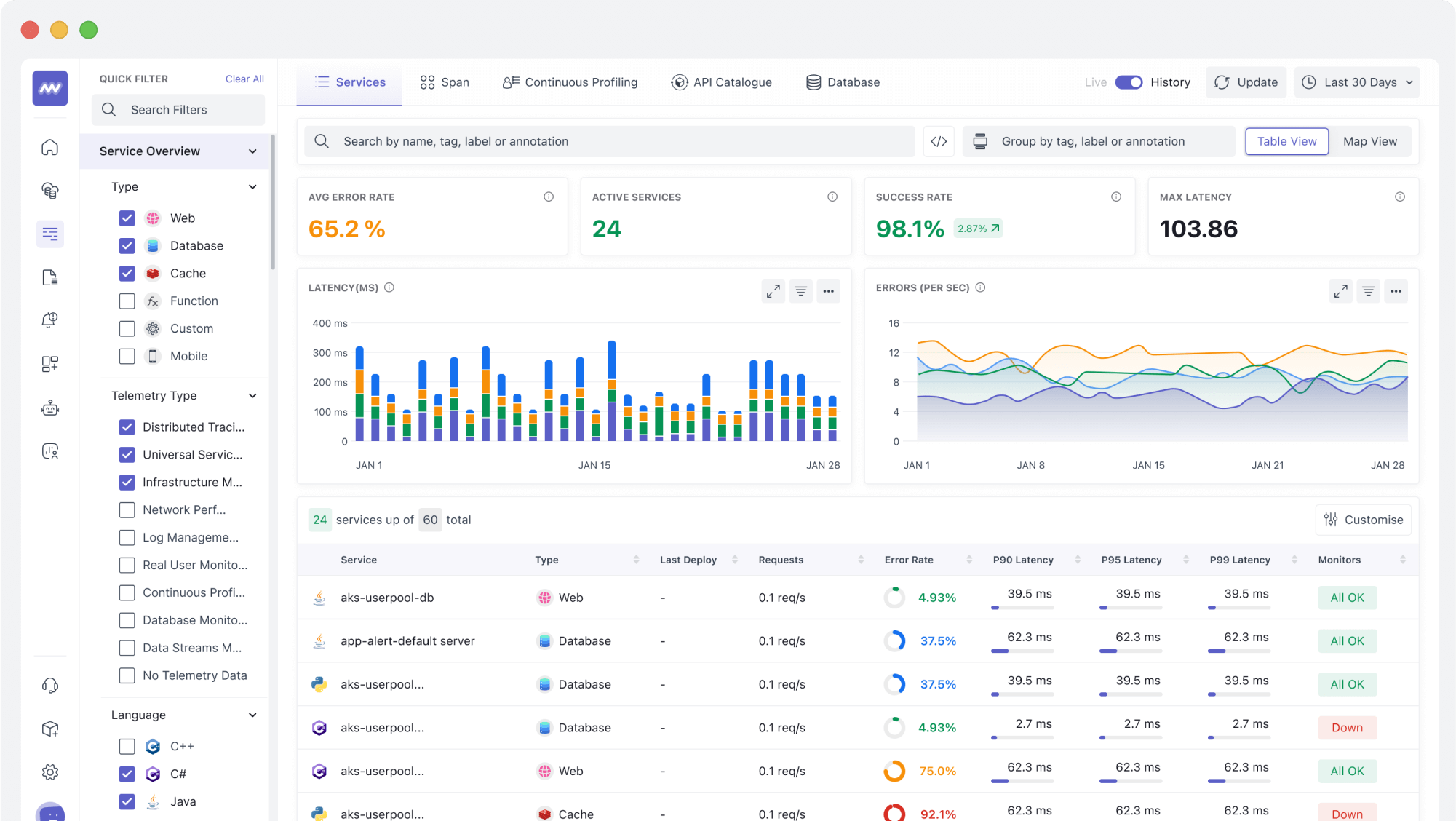This screenshot has width=1456, height=821.
Task: Enable the Network Performance checkbox
Action: pos(126,510)
